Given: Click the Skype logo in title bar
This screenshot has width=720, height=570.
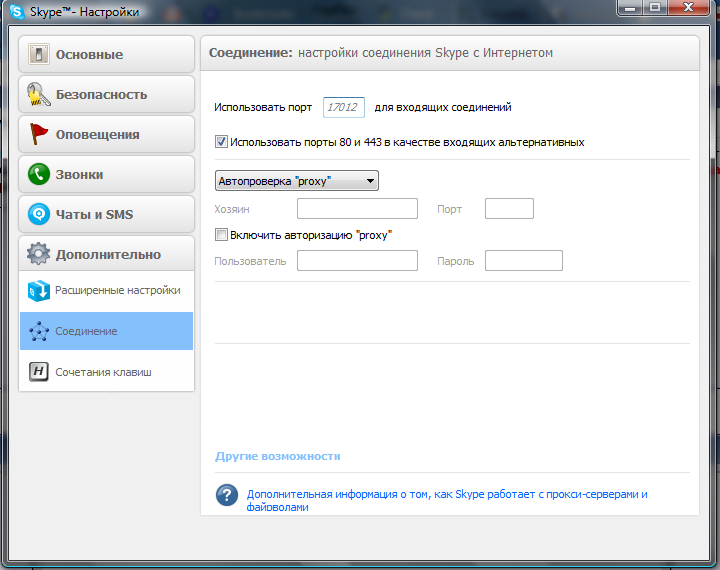Looking at the screenshot, I should [x=16, y=13].
